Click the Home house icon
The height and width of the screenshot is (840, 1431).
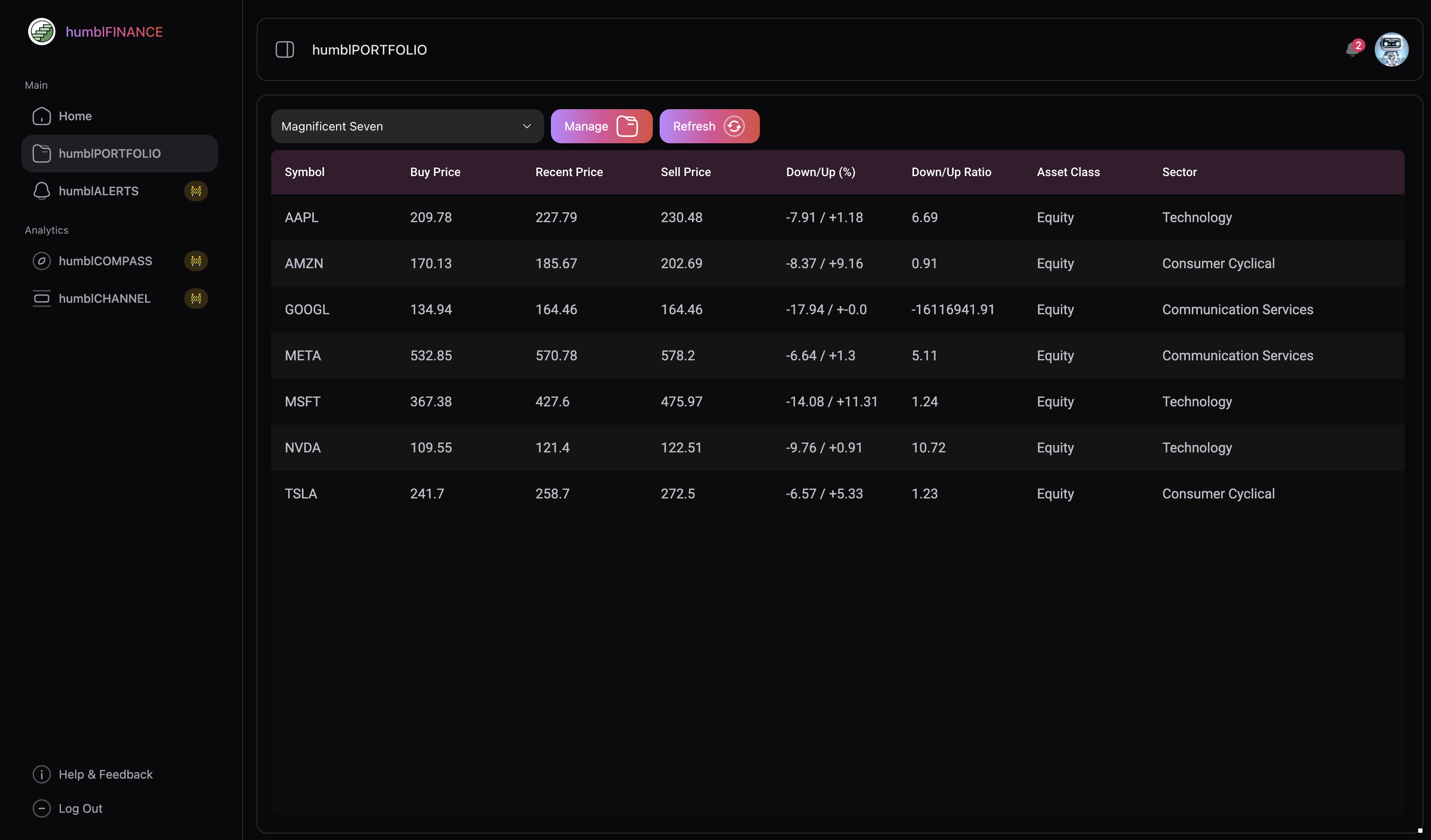[41, 116]
